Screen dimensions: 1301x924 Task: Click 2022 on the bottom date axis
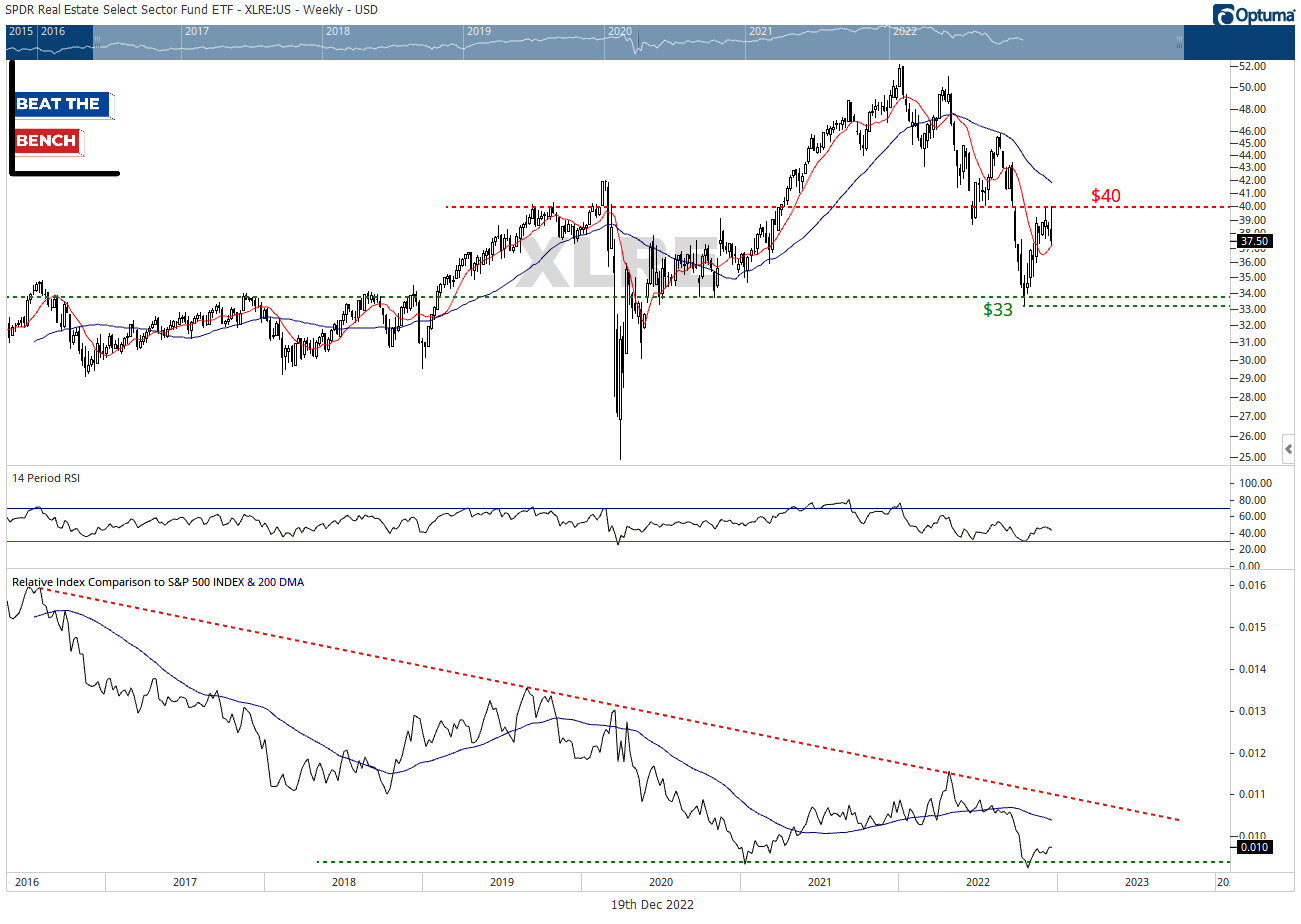point(977,883)
